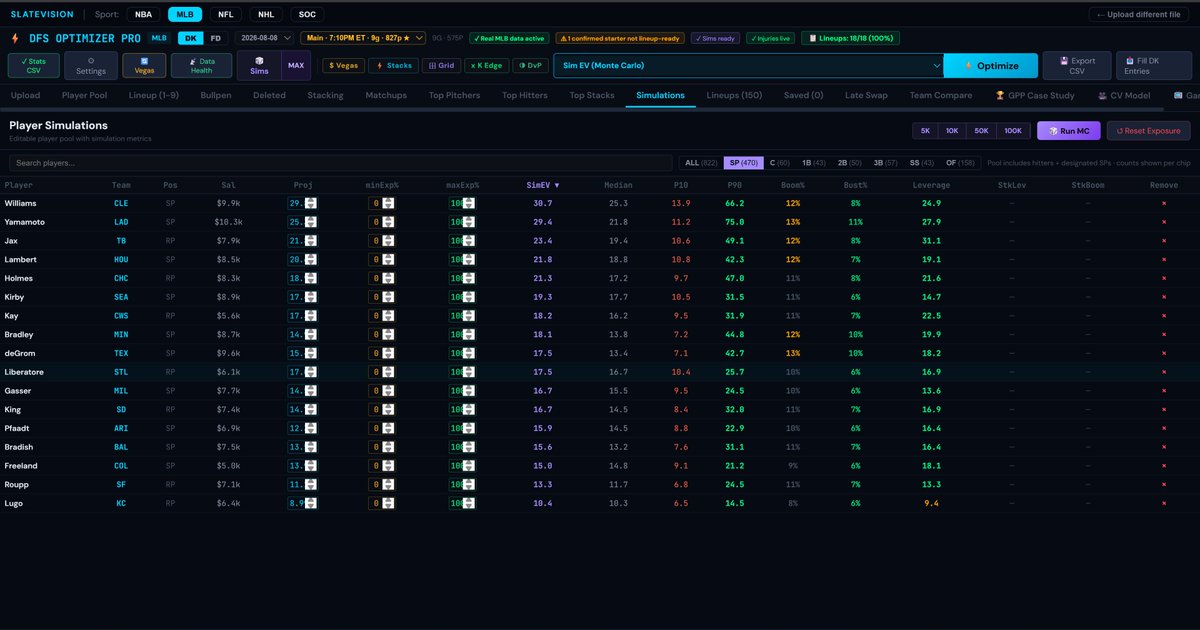The width and height of the screenshot is (1200, 630).
Task: Toggle the Stacks chip
Action: [x=393, y=65]
